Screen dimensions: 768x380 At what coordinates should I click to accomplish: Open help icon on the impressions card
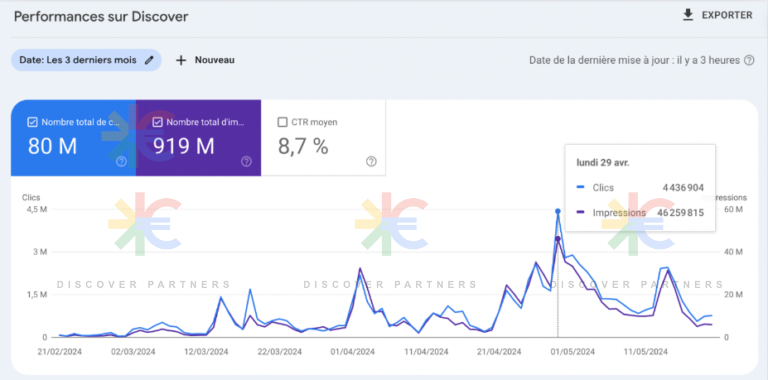point(246,162)
